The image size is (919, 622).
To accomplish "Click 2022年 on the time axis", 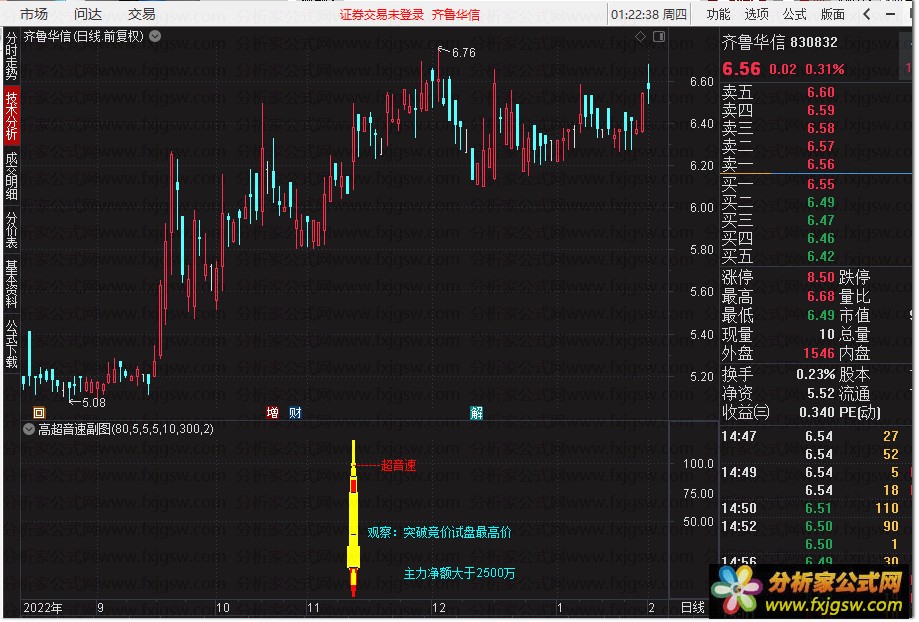I will pyautogui.click(x=43, y=608).
